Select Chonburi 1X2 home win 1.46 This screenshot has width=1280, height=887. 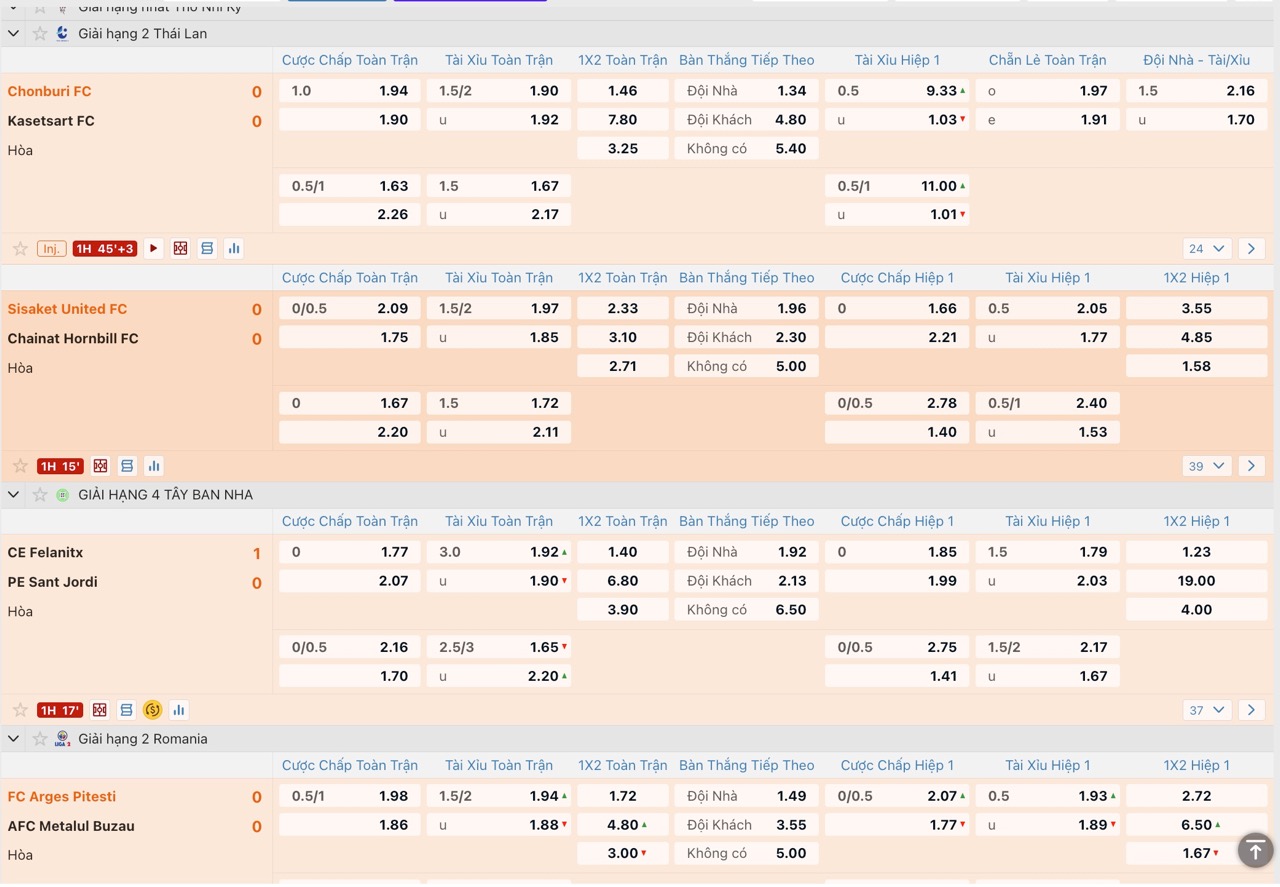(622, 91)
